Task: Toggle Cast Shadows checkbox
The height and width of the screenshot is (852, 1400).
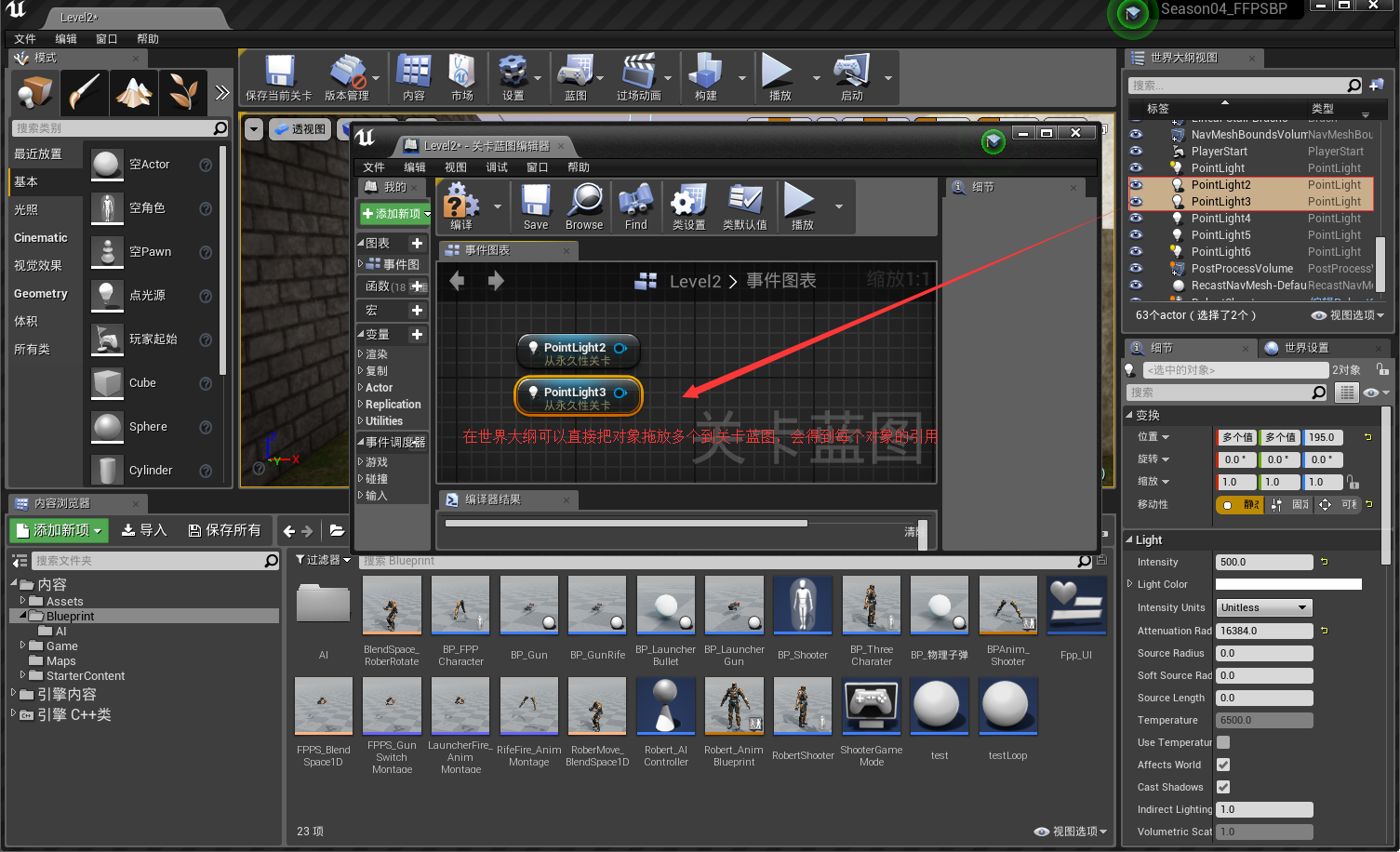Action: [1223, 787]
